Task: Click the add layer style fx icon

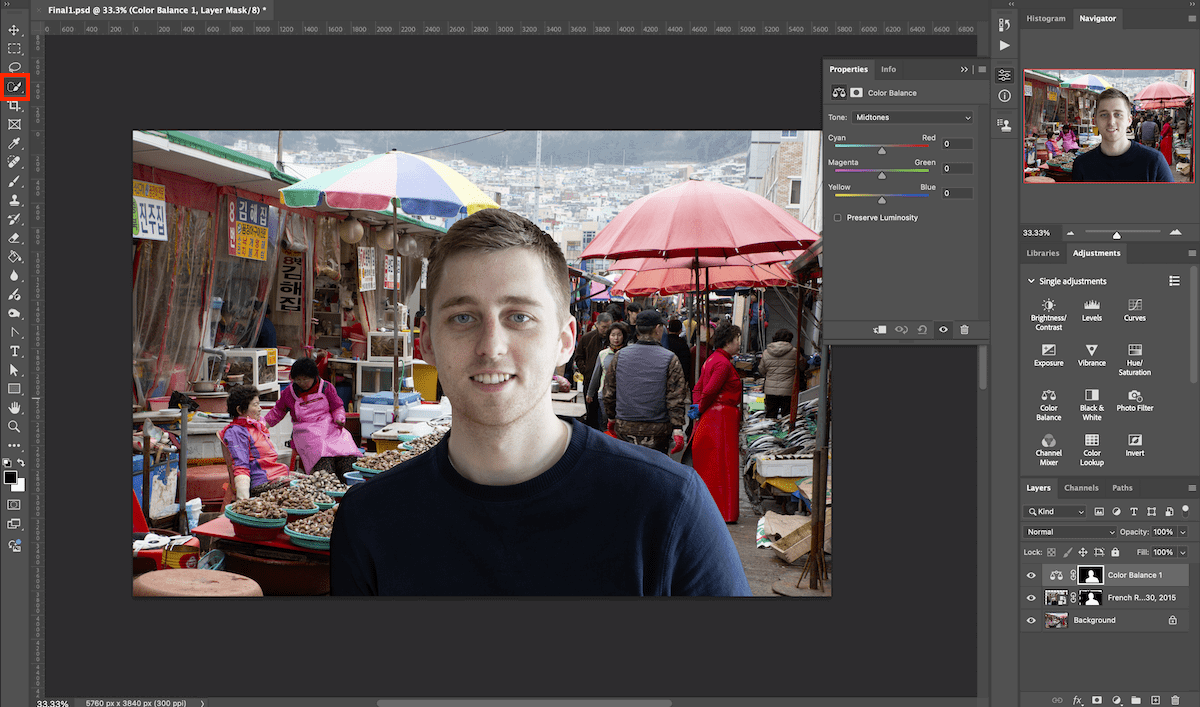Action: click(x=1078, y=699)
